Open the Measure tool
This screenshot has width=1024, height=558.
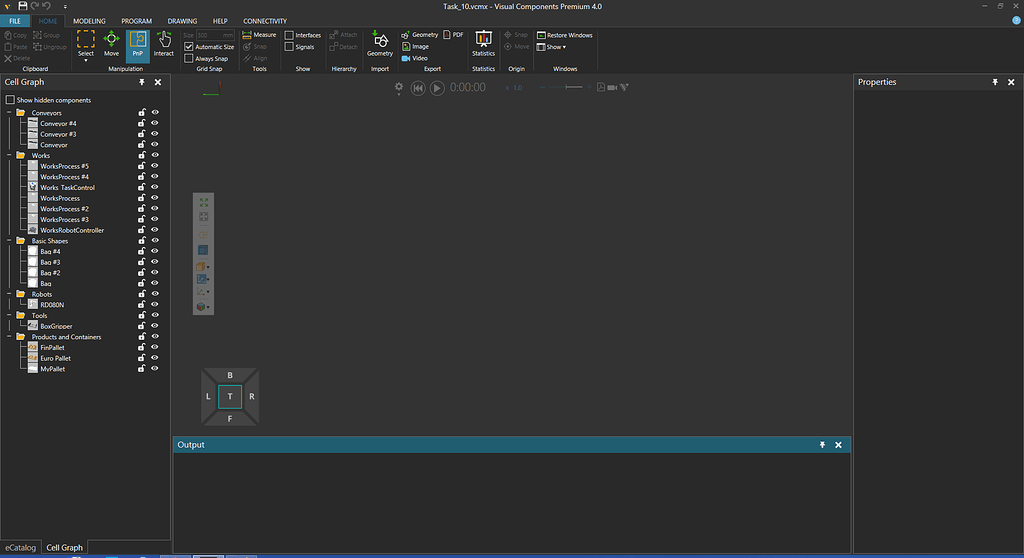259,35
